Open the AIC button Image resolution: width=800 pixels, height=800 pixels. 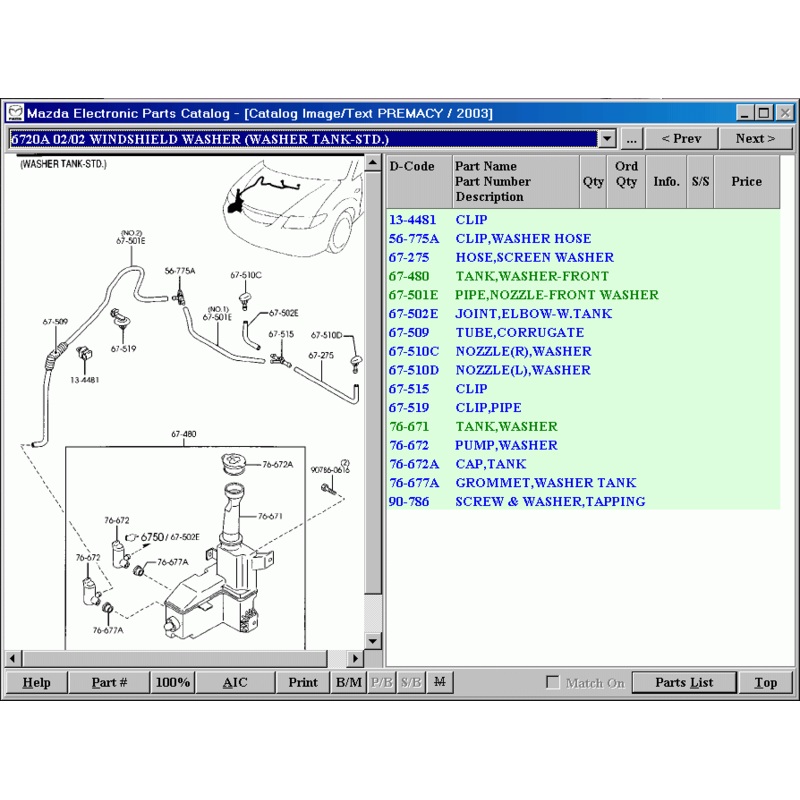click(235, 683)
